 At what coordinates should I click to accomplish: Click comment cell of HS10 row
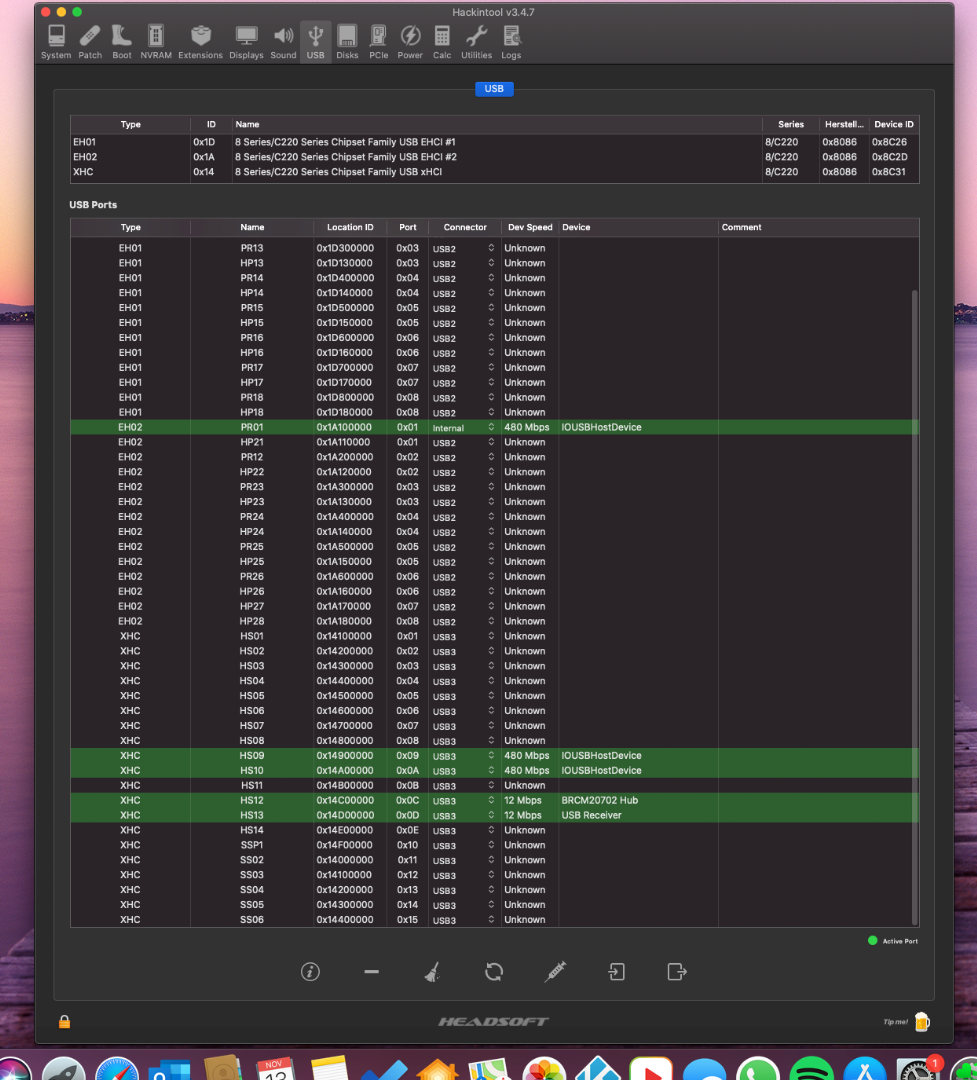[x=818, y=771]
